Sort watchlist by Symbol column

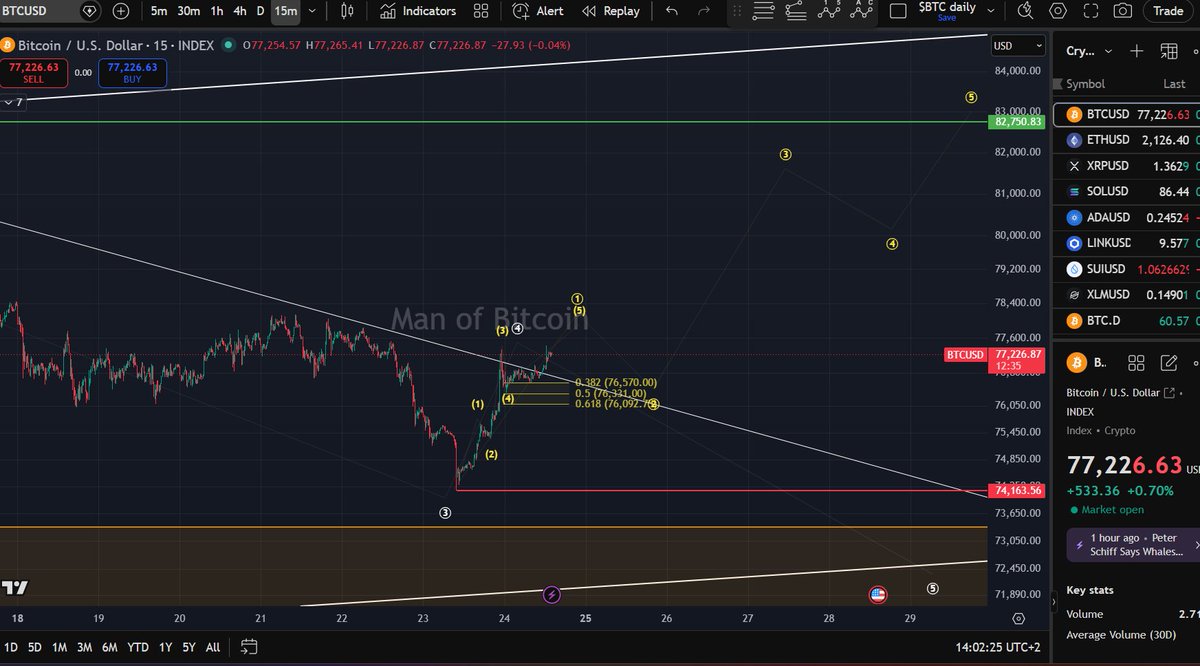click(1085, 85)
